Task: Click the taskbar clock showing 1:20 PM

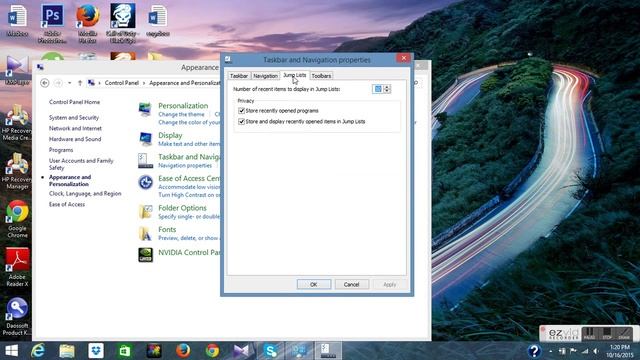Action: coord(619,351)
